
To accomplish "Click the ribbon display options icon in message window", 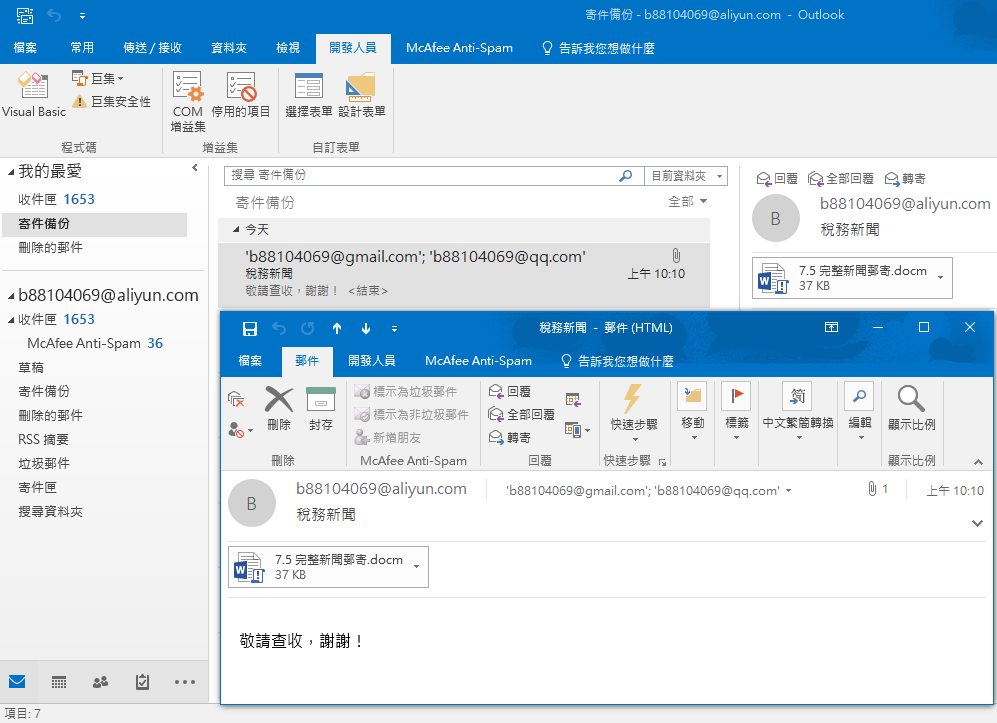I will (x=831, y=327).
